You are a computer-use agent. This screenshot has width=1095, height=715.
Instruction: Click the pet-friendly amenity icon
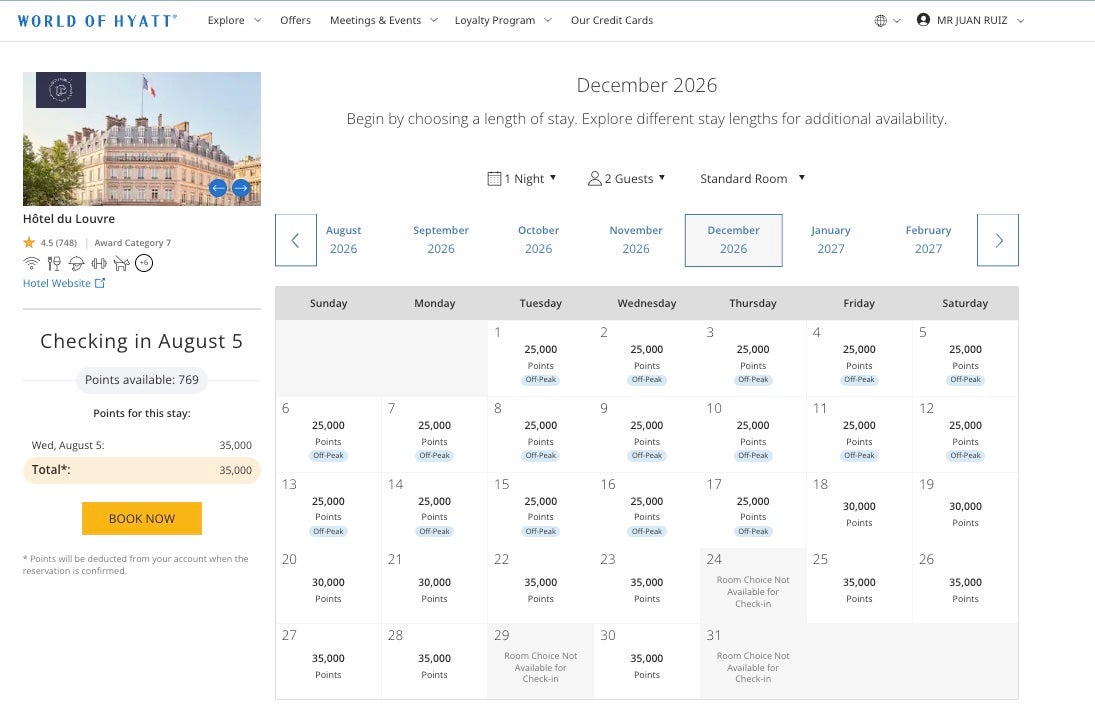coord(121,263)
